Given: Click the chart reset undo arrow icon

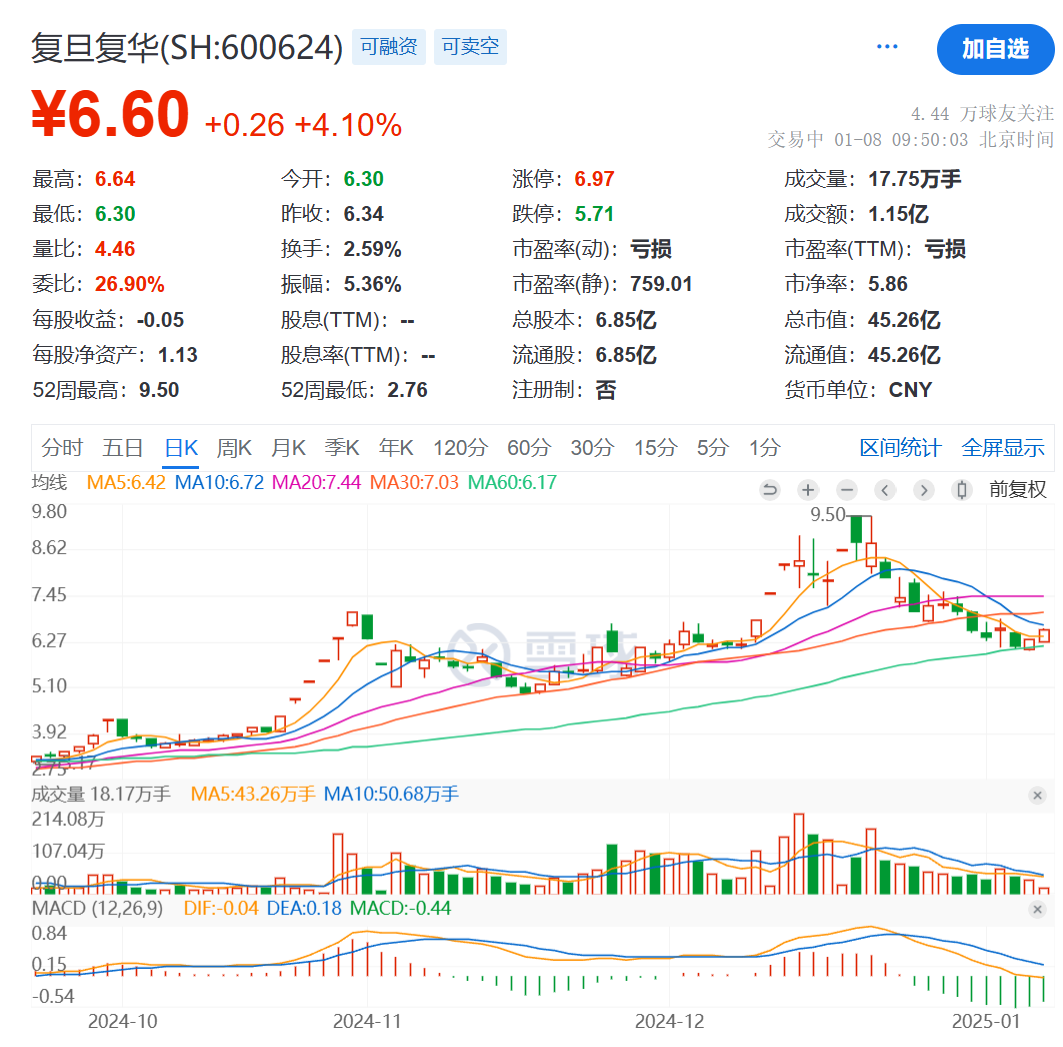Looking at the screenshot, I should click(769, 490).
